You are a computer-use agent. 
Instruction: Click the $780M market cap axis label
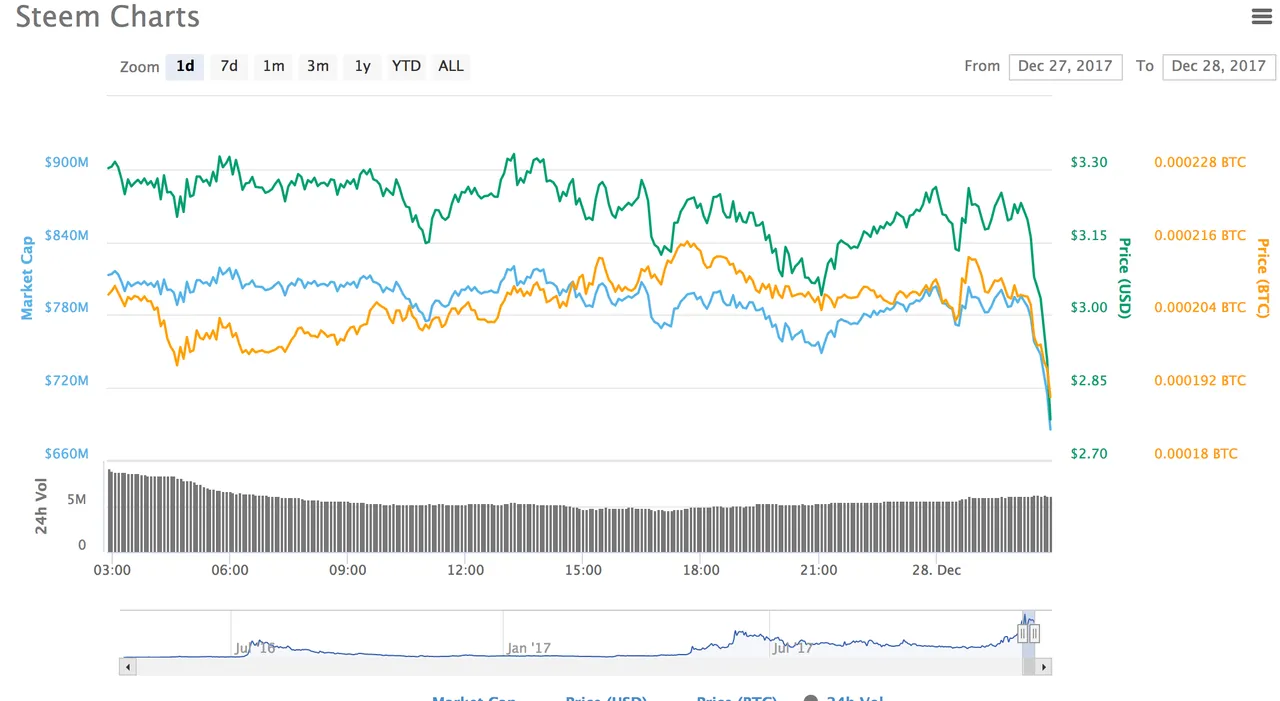tap(67, 308)
